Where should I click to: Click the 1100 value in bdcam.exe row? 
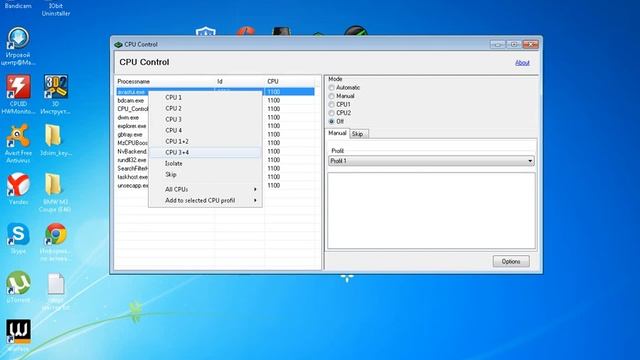click(273, 100)
